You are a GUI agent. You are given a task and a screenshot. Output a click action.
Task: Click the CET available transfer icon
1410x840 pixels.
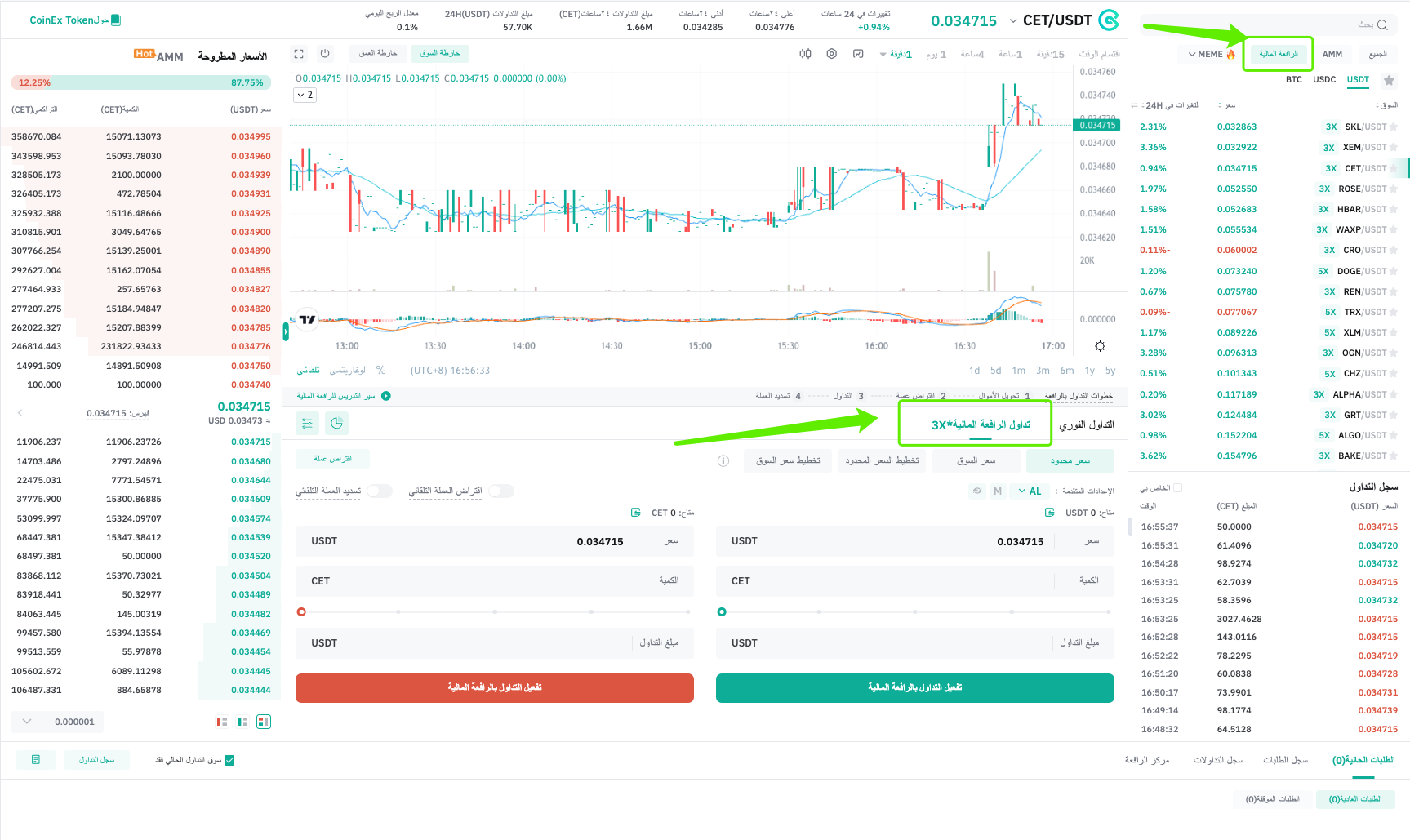636,513
